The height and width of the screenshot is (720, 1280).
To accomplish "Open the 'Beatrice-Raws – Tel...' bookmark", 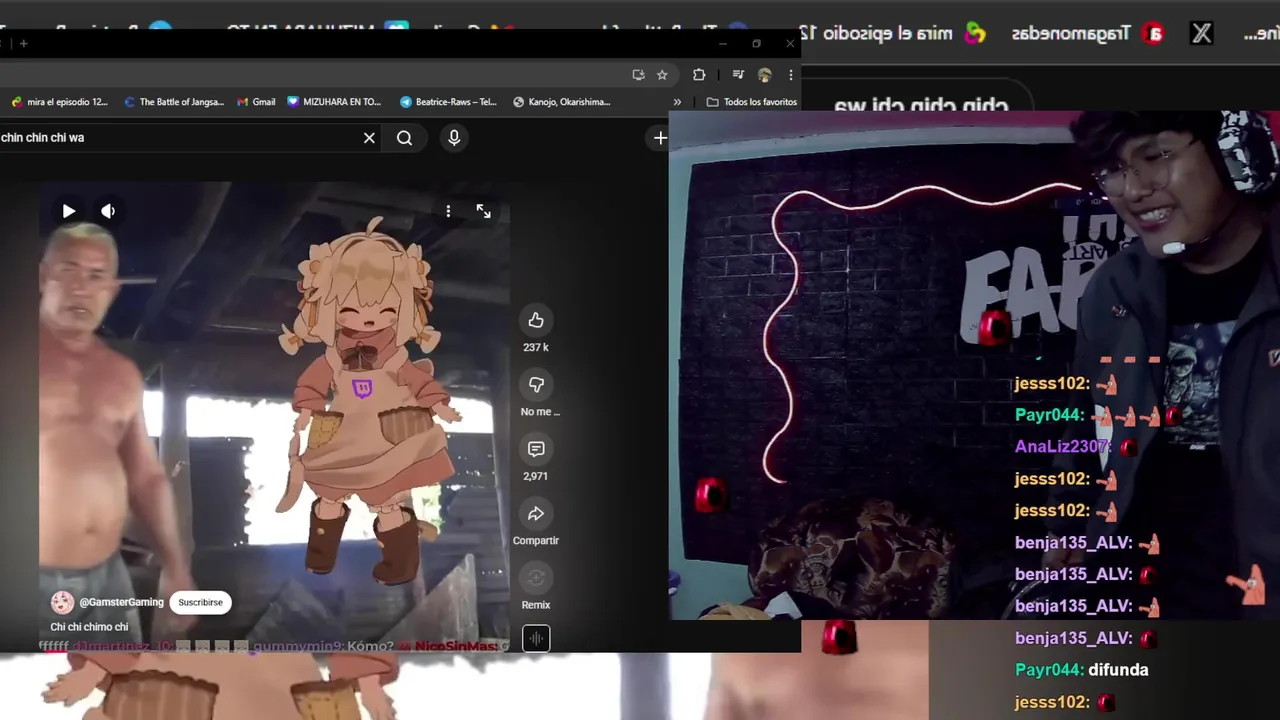I will tap(448, 102).
